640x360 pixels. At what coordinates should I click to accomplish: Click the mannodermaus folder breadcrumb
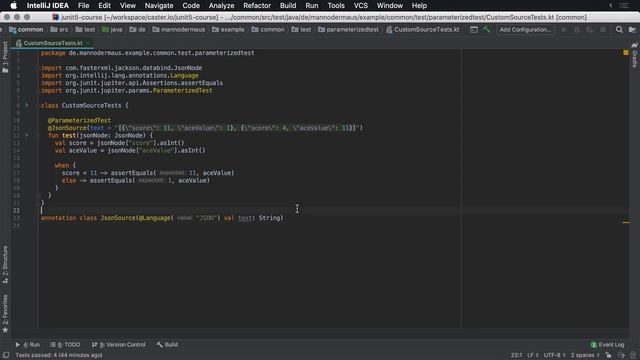pos(179,29)
